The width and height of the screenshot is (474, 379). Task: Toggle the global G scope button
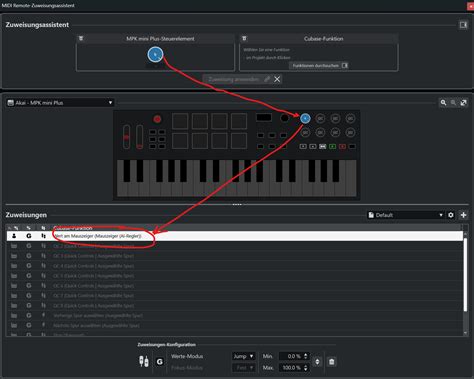(160, 362)
